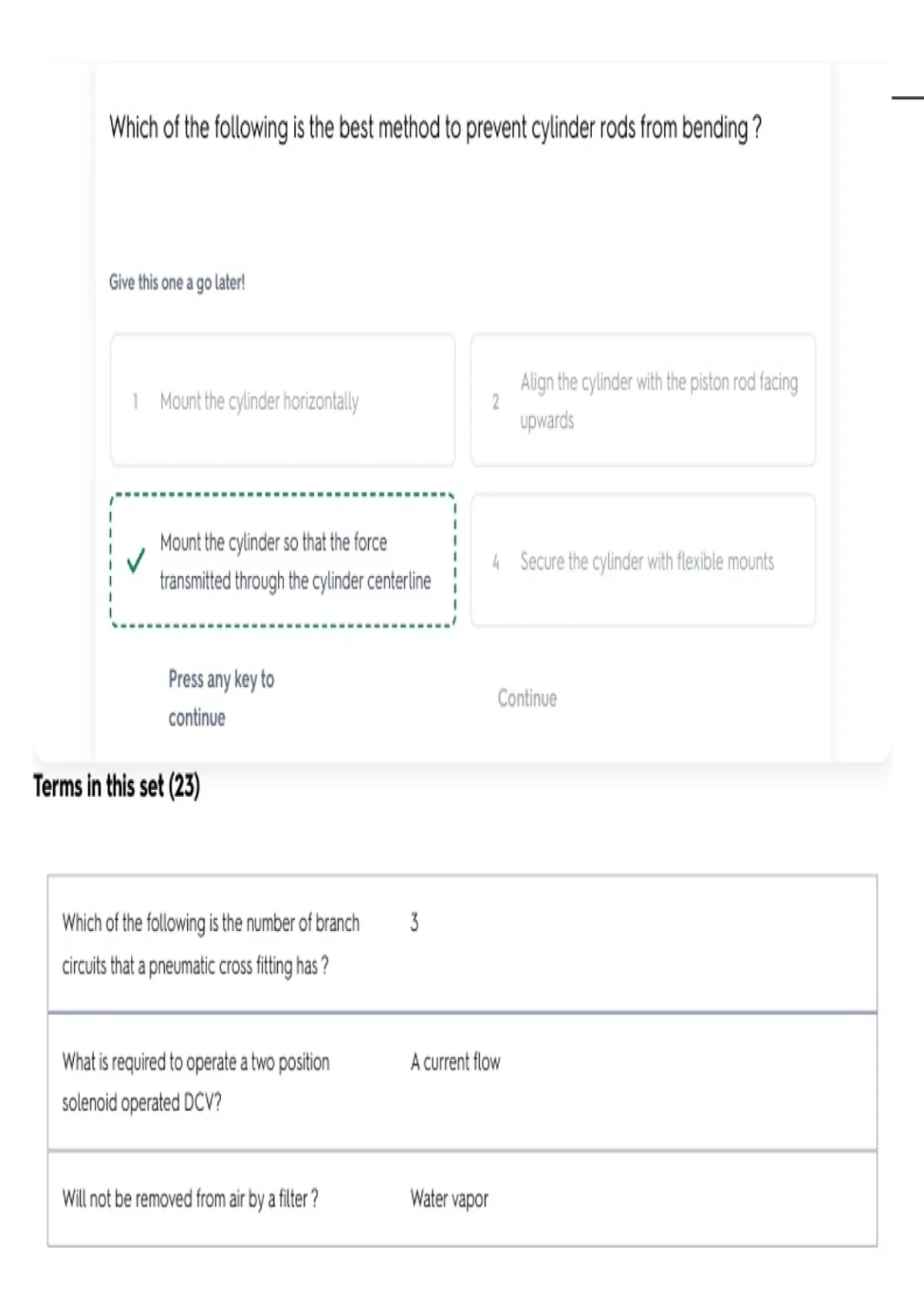924x1309 pixels.
Task: Choose option "Align the cylinder with the piston rod facing upwards"
Action: 643,400
